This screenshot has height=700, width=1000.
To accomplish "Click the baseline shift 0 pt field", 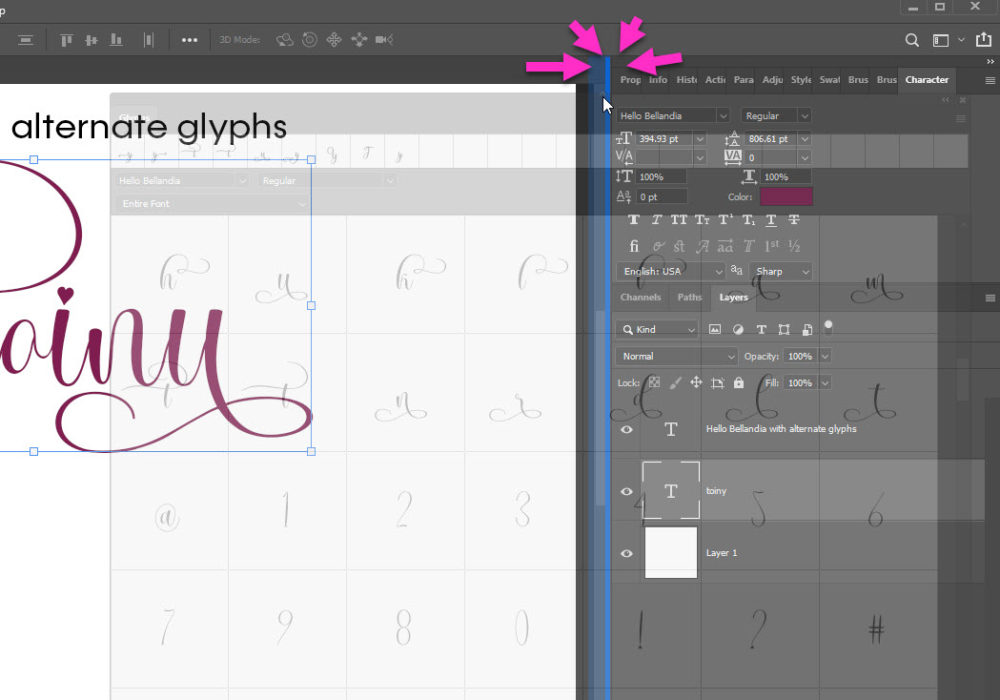I will coord(661,197).
